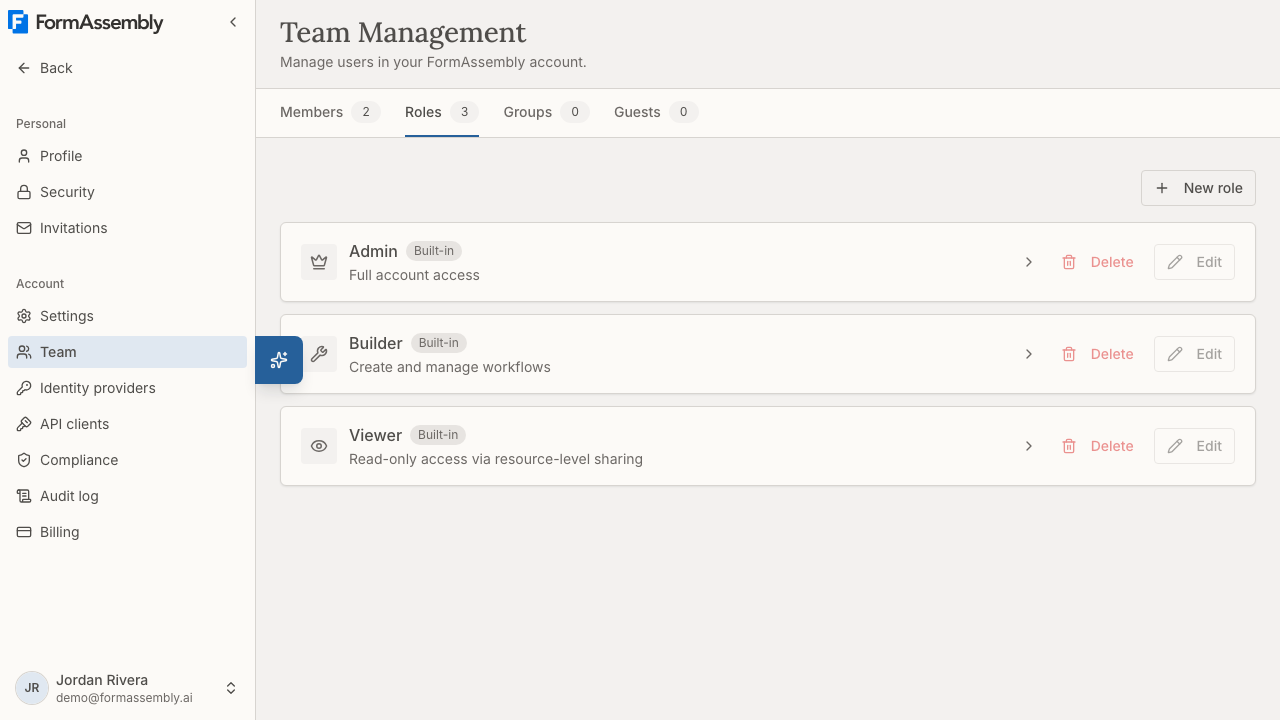Open API clients page

(127, 424)
